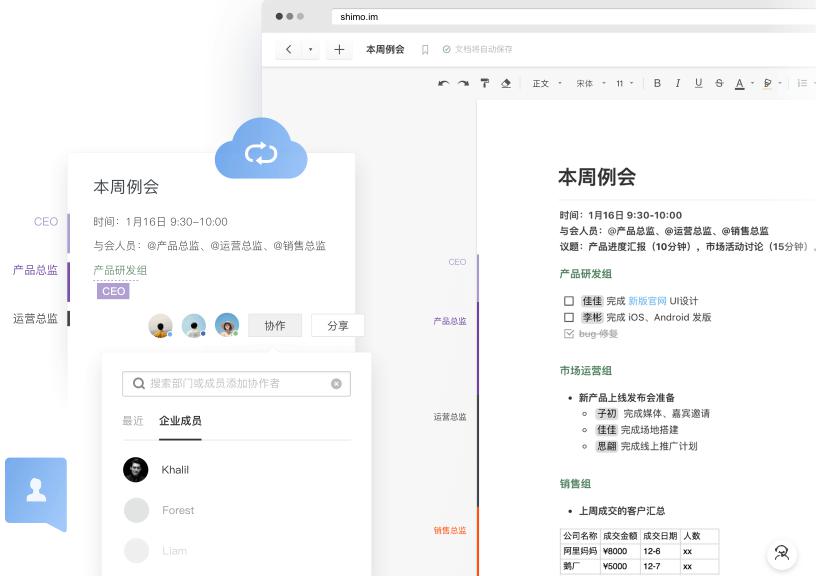Open the dropdown next to back arrow

pyautogui.click(x=311, y=49)
